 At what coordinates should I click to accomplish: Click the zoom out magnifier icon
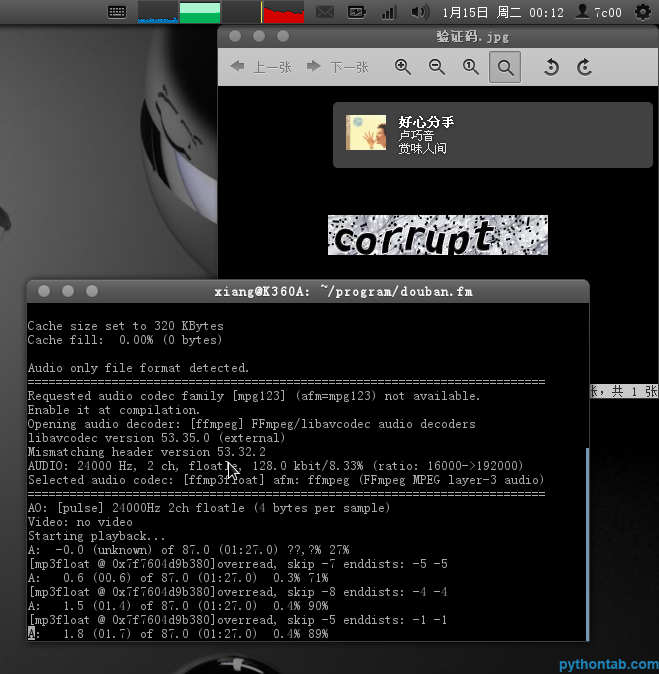tap(437, 67)
